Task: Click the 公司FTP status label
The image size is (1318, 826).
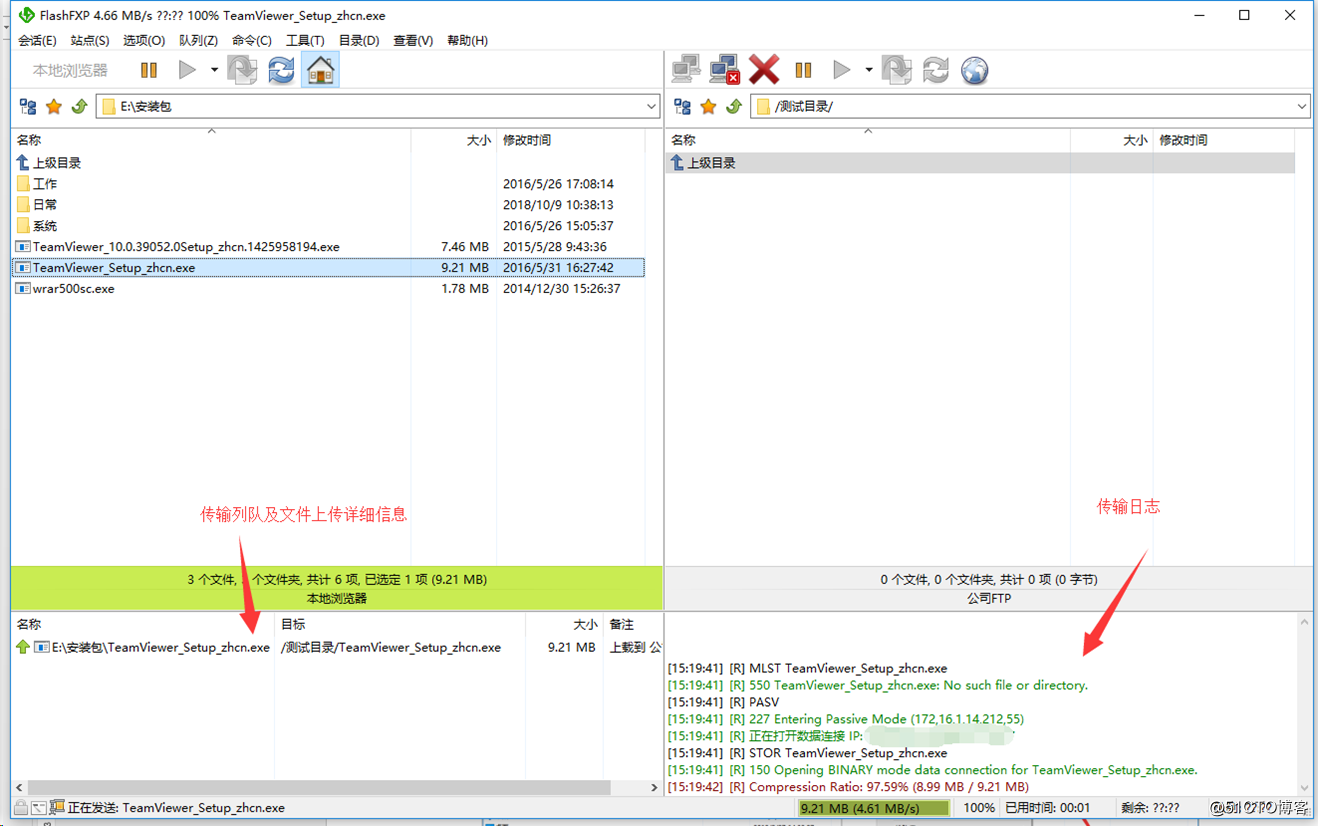Action: [989, 598]
